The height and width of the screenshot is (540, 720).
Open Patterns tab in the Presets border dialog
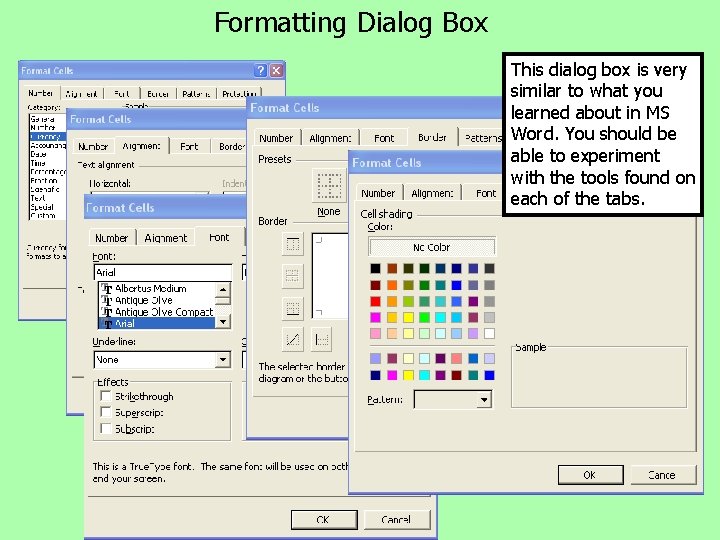pos(481,138)
